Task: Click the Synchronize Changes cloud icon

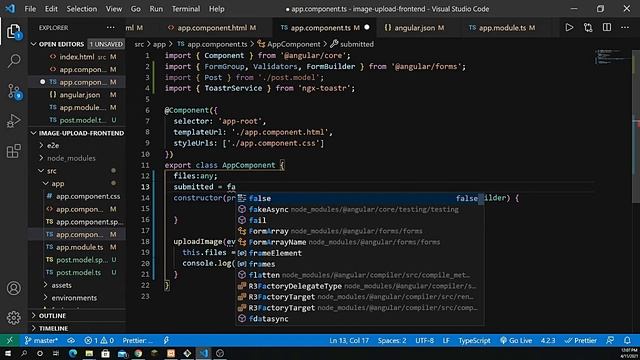Action: tap(71, 340)
